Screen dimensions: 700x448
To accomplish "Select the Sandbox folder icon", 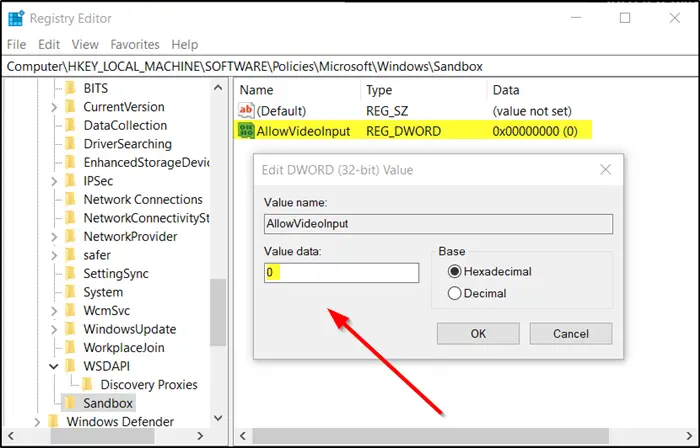I will point(70,403).
